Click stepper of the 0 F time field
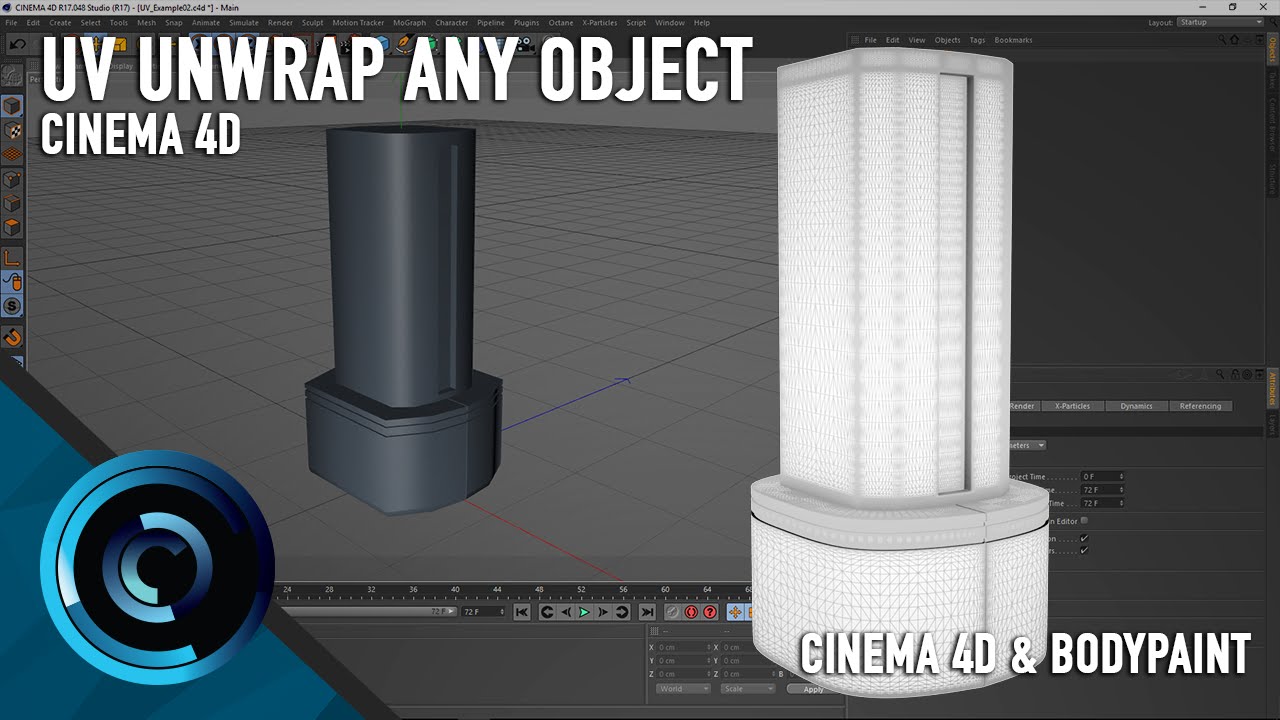Image resolution: width=1280 pixels, height=720 pixels. pyautogui.click(x=1121, y=476)
